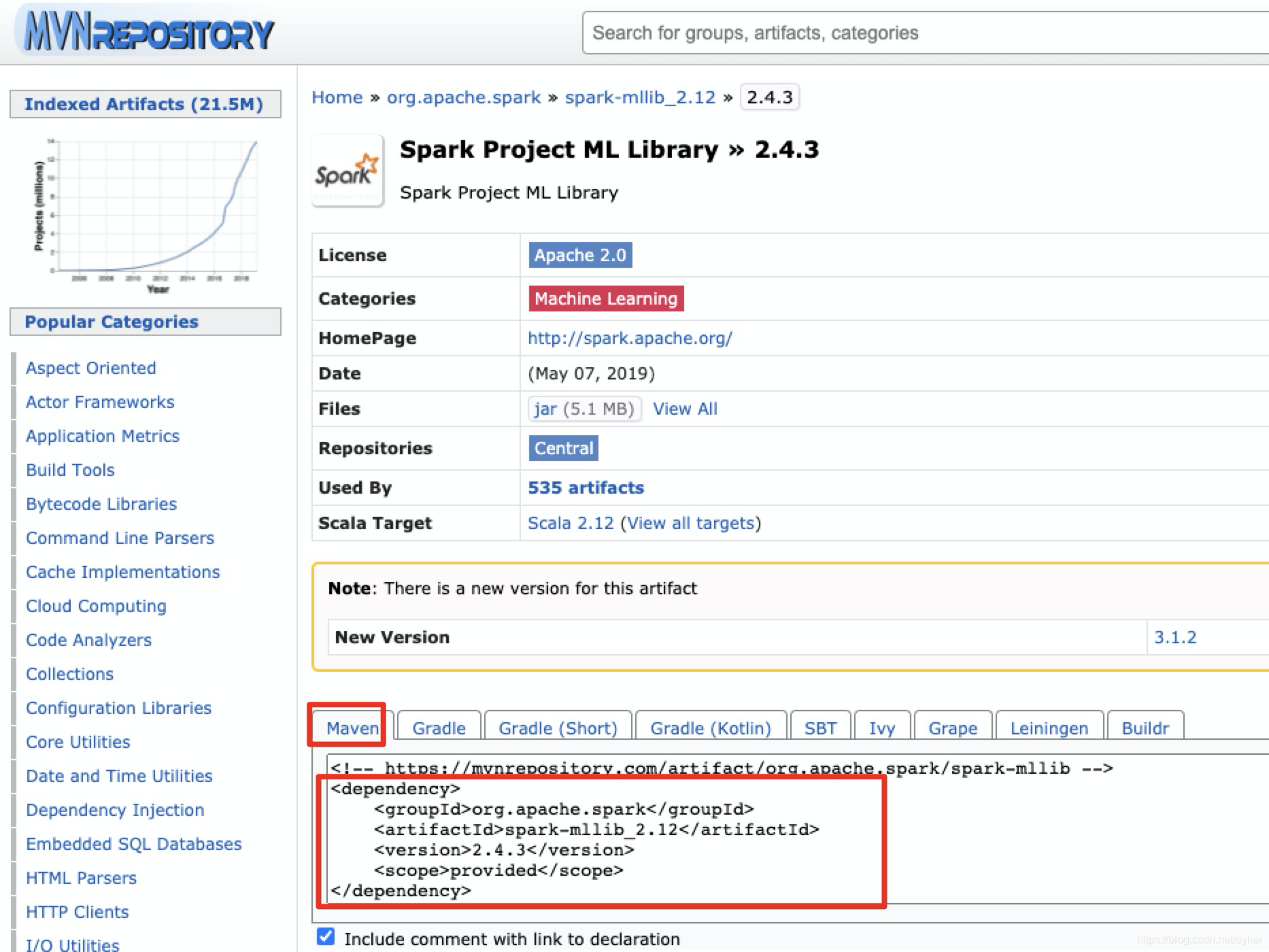Open the Central repository badge
1269x952 pixels.
tap(562, 448)
